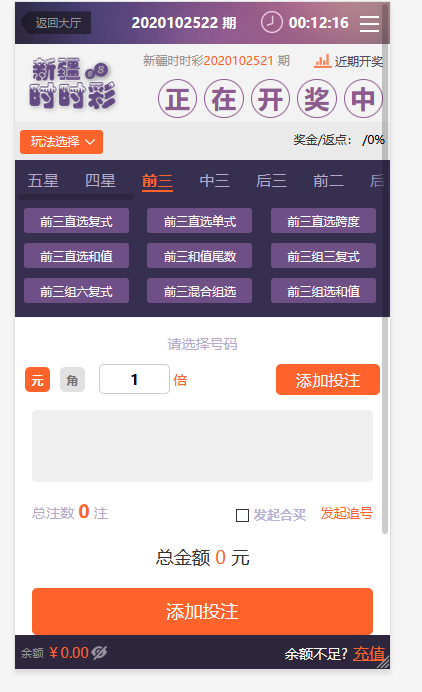Image resolution: width=422 pixels, height=692 pixels.
Task: Switch to the 中三 tab
Action: coord(215,181)
